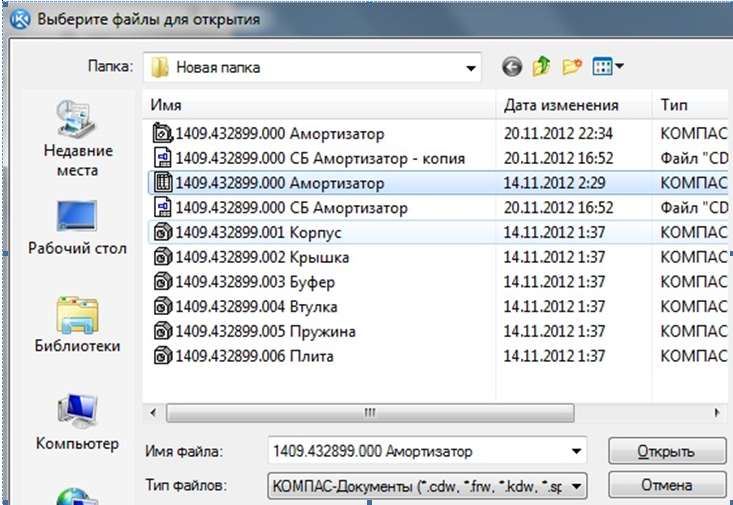Click the Отмена button

(667, 485)
